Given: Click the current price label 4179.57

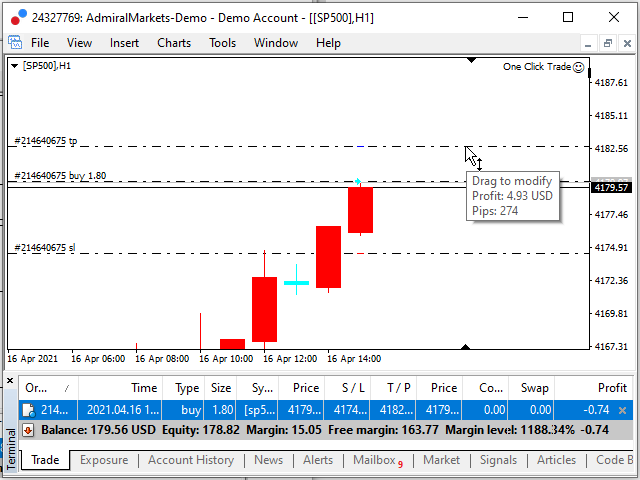Looking at the screenshot, I should (x=611, y=187).
